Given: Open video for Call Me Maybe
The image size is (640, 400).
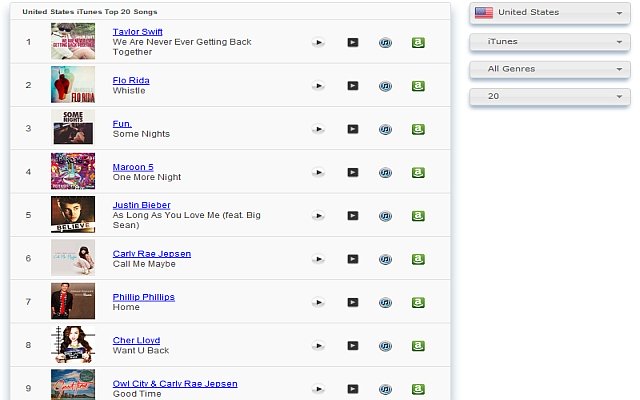Looking at the screenshot, I should (x=353, y=259).
